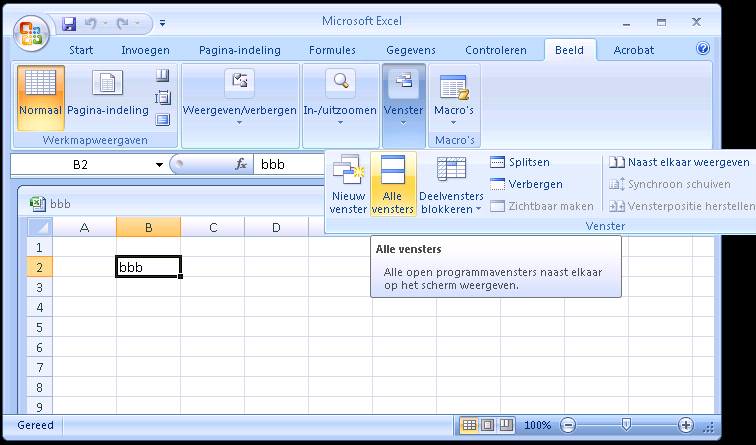Toggle Synchroon schuiven

click(x=670, y=184)
